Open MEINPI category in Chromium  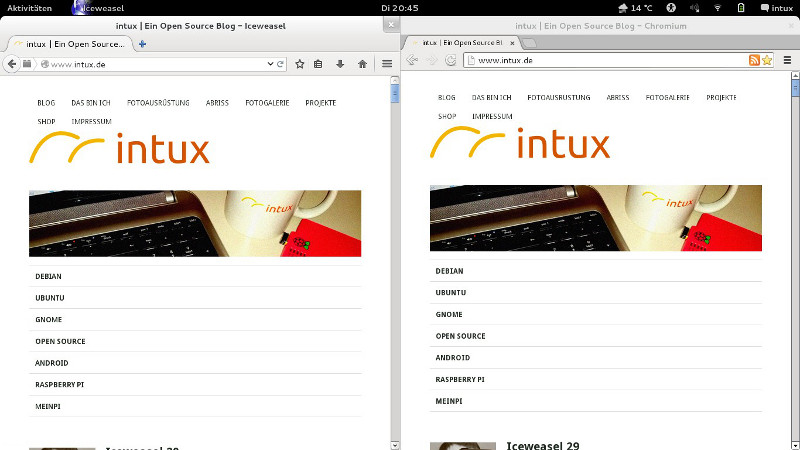[449, 401]
